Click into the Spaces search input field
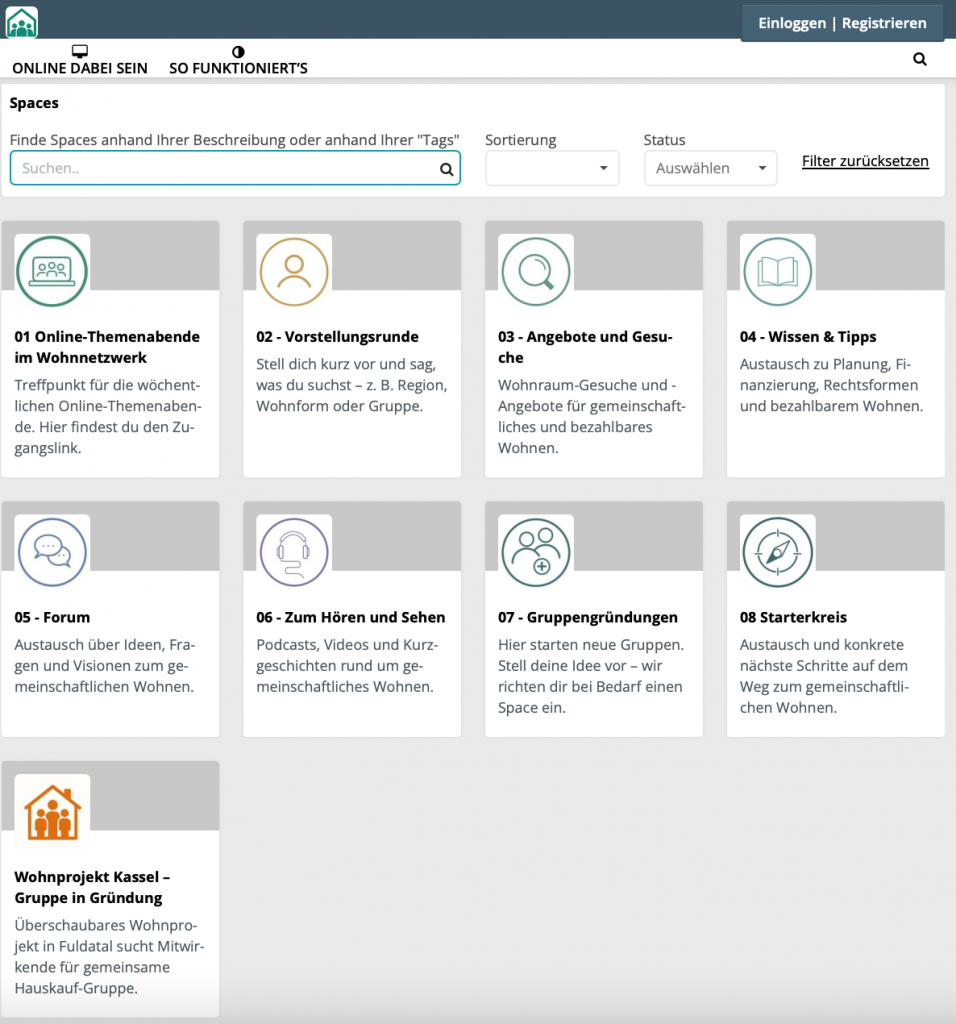Screen dimensions: 956x1024 coord(225,168)
